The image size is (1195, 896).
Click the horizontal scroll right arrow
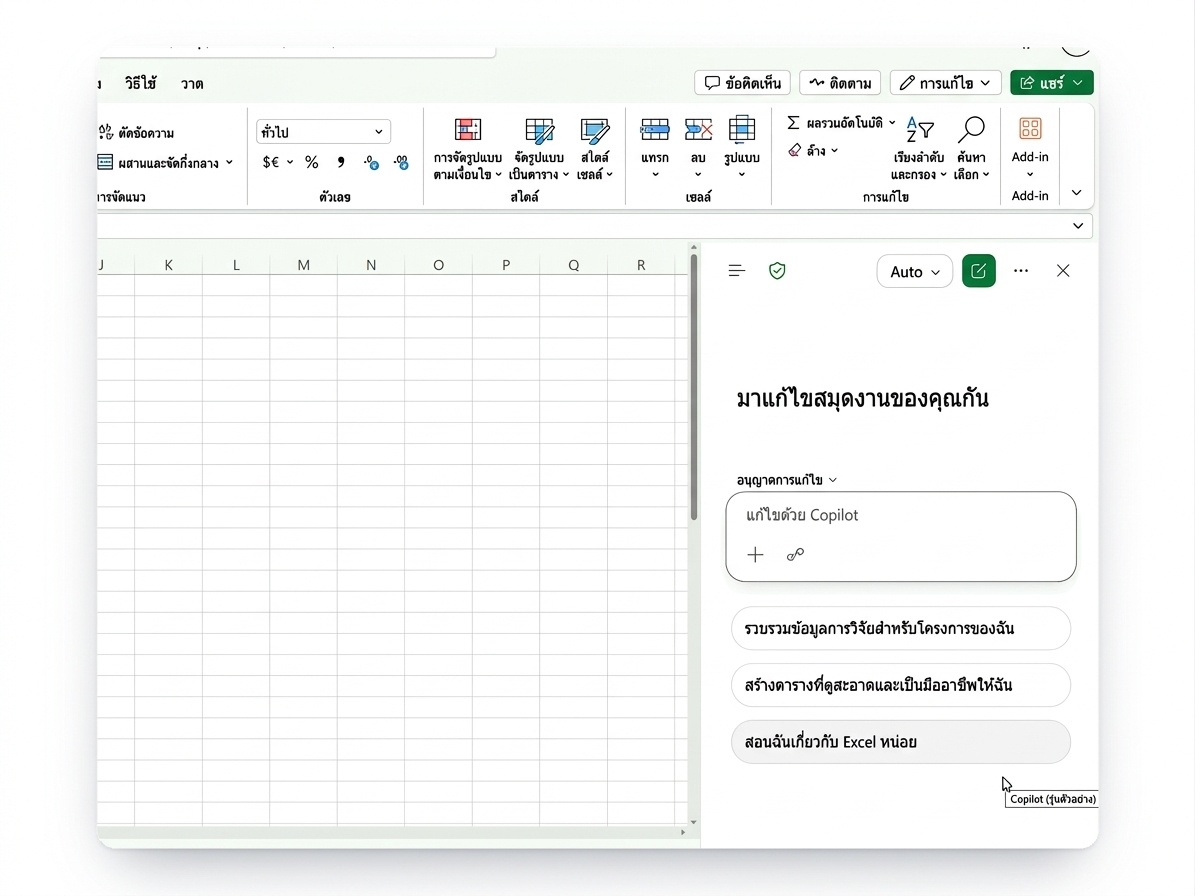click(683, 832)
